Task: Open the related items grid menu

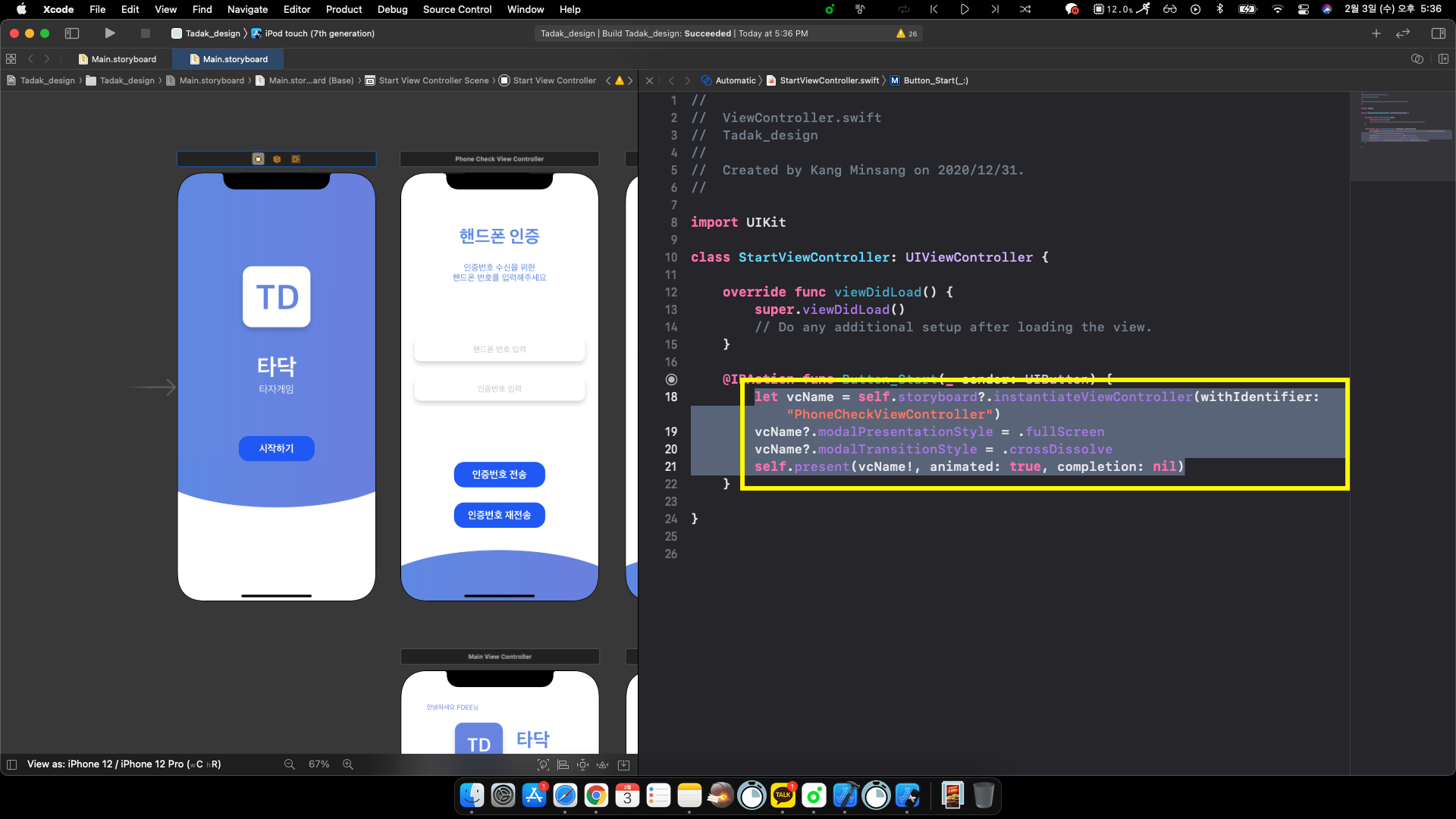Action: [x=11, y=59]
